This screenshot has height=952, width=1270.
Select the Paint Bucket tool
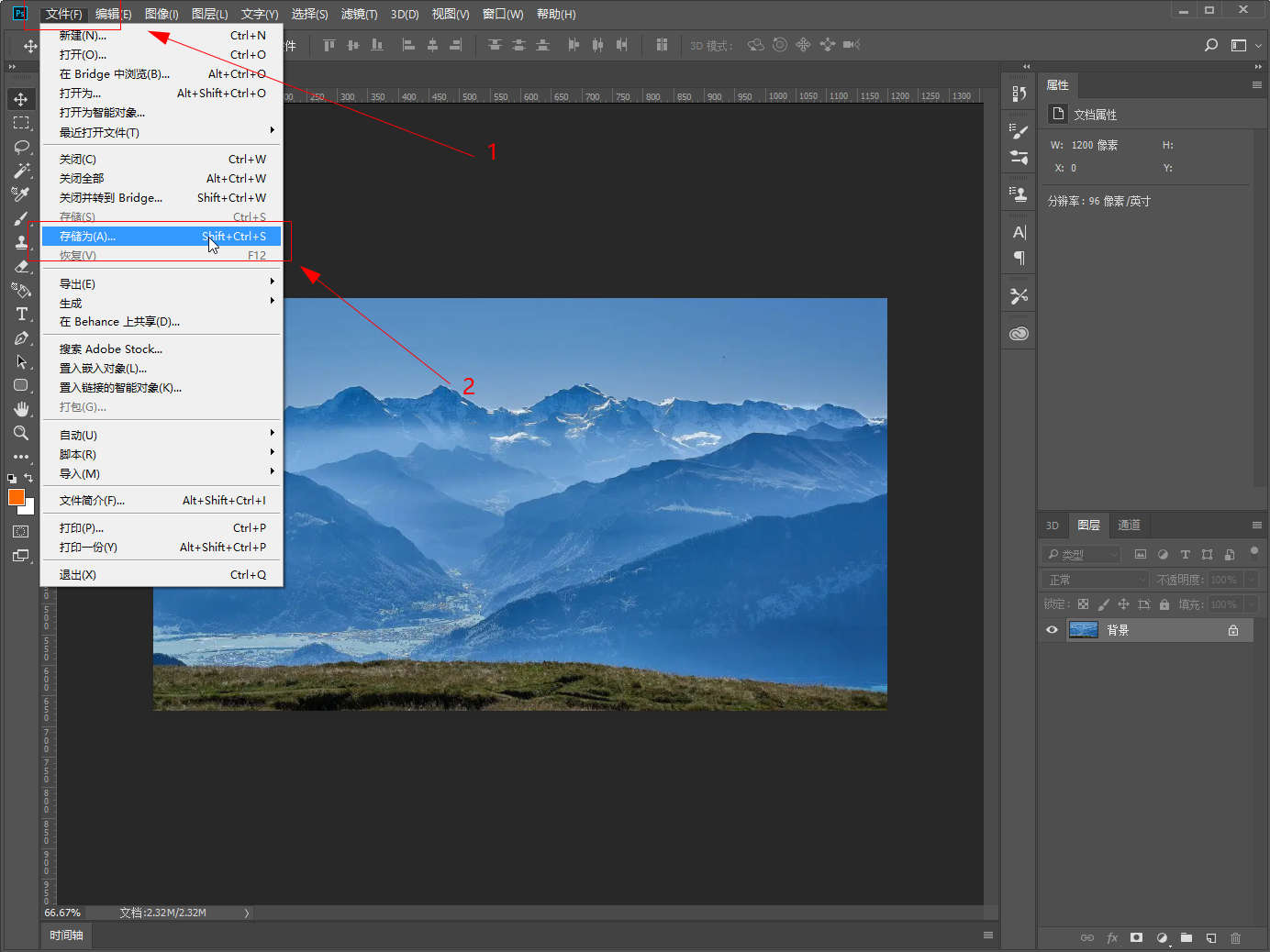[21, 290]
